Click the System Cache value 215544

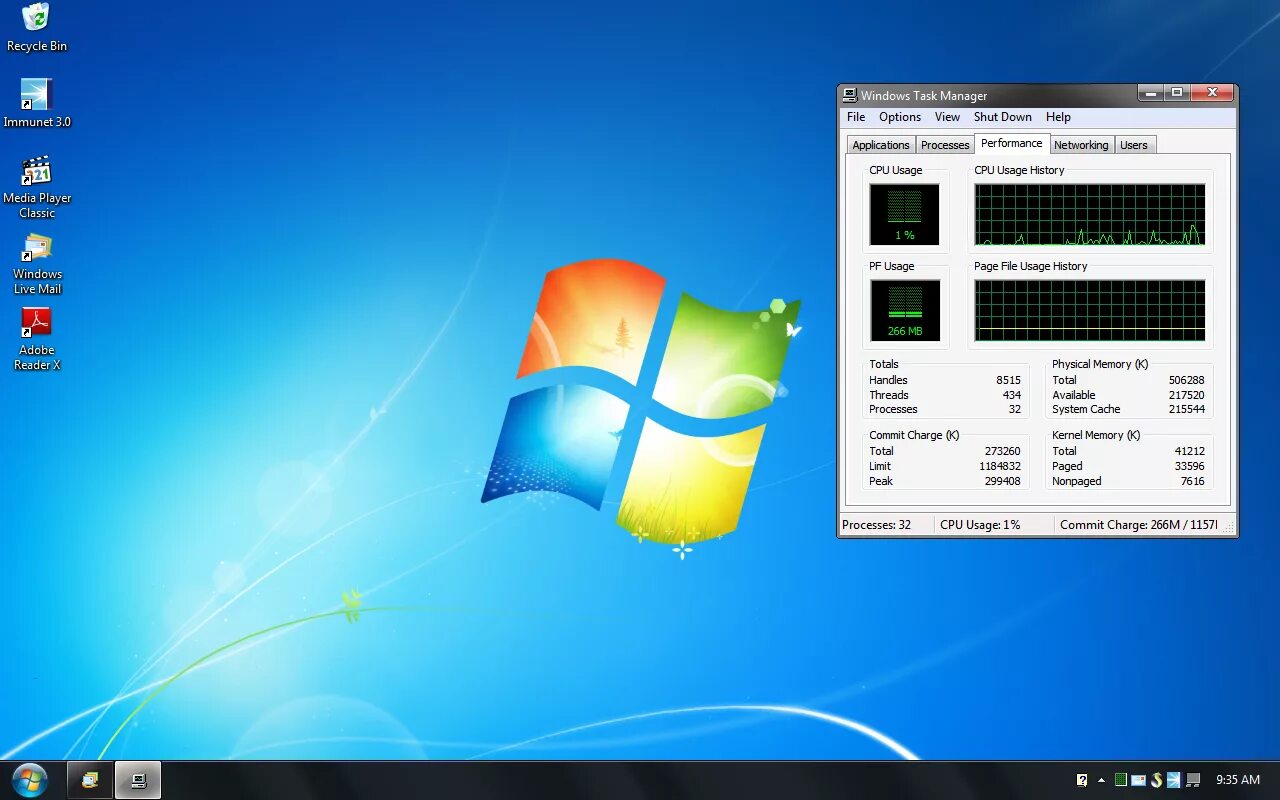coord(1186,409)
